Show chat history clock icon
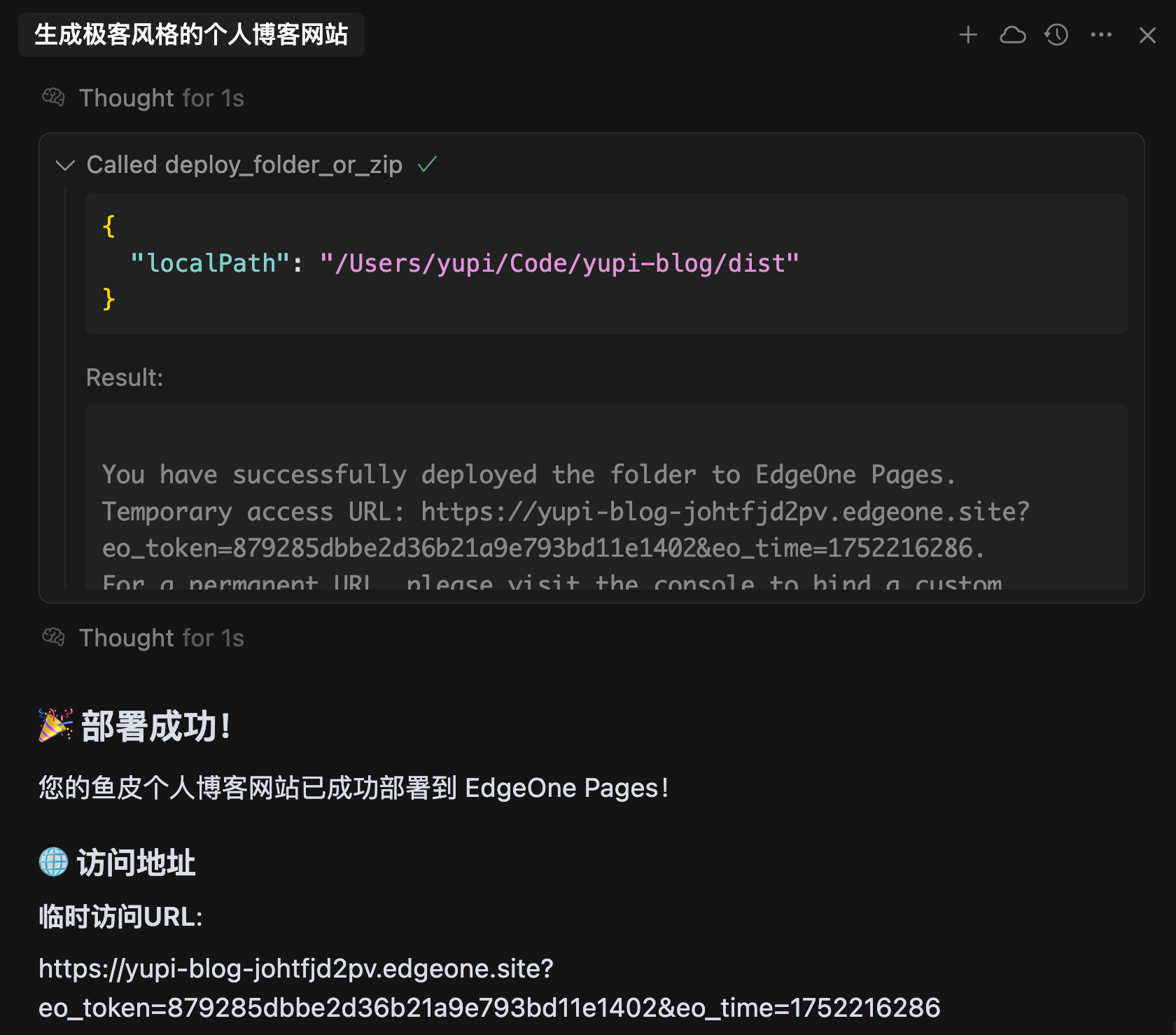Image resolution: width=1176 pixels, height=1035 pixels. coord(1056,35)
